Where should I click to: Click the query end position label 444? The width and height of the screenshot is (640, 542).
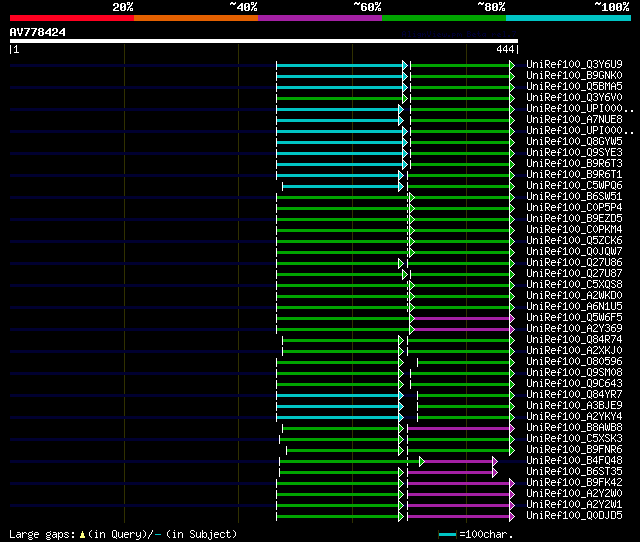pos(505,49)
